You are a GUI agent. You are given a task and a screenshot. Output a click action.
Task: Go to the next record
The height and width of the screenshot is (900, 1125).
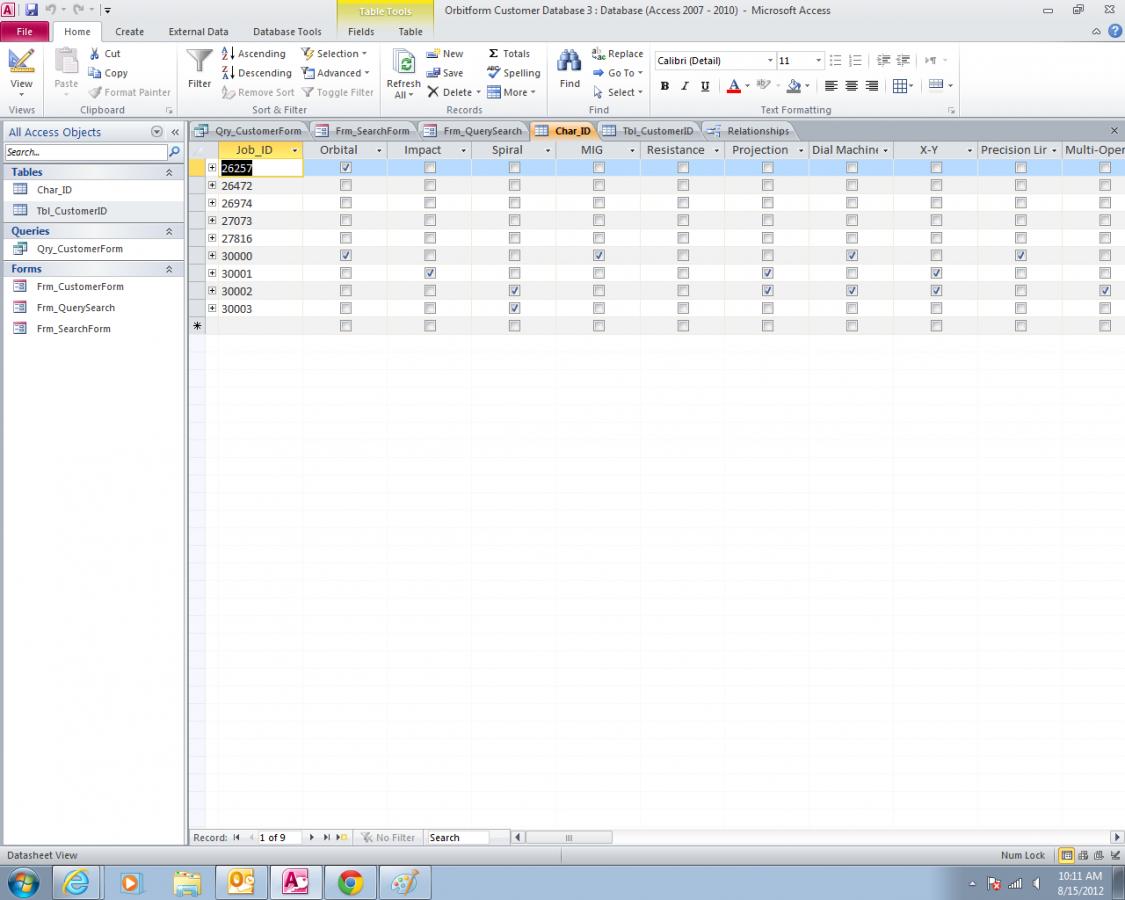tap(312, 838)
